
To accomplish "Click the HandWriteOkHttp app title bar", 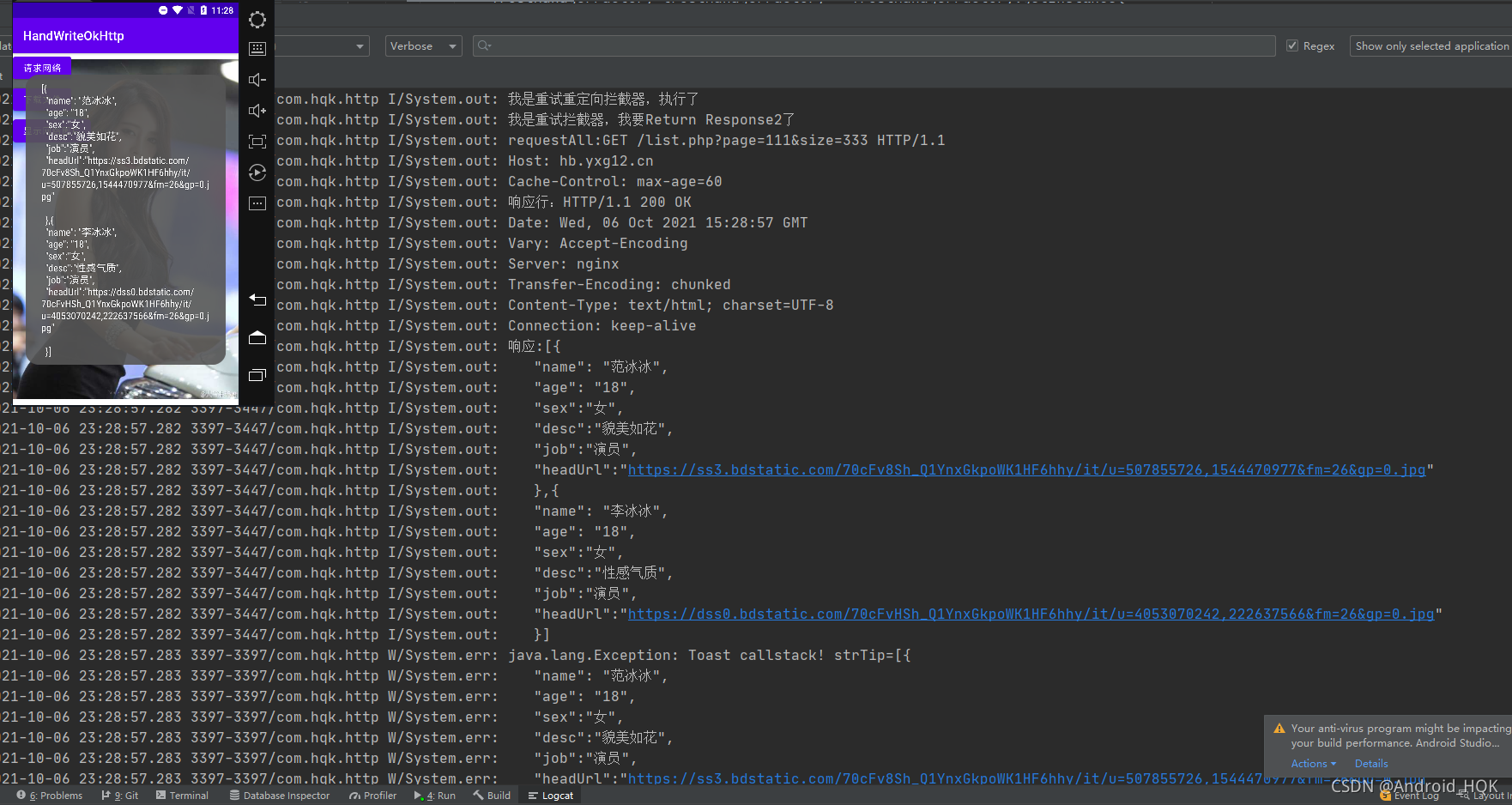I will pyautogui.click(x=125, y=36).
